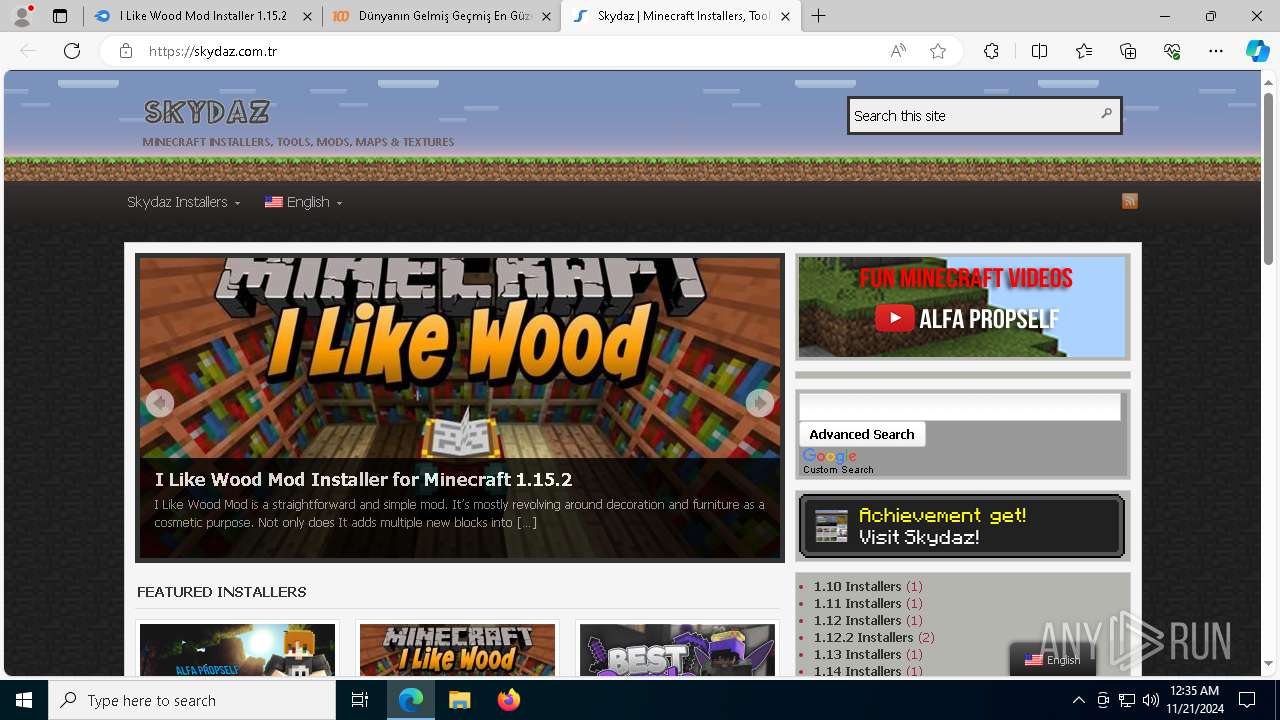Image resolution: width=1280 pixels, height=720 pixels.
Task: Click the Google Custom Search input
Action: pos(960,406)
